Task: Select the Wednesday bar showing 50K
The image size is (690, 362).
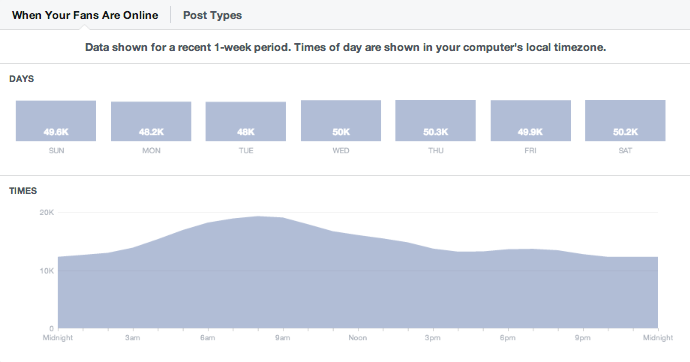Action: (x=341, y=121)
